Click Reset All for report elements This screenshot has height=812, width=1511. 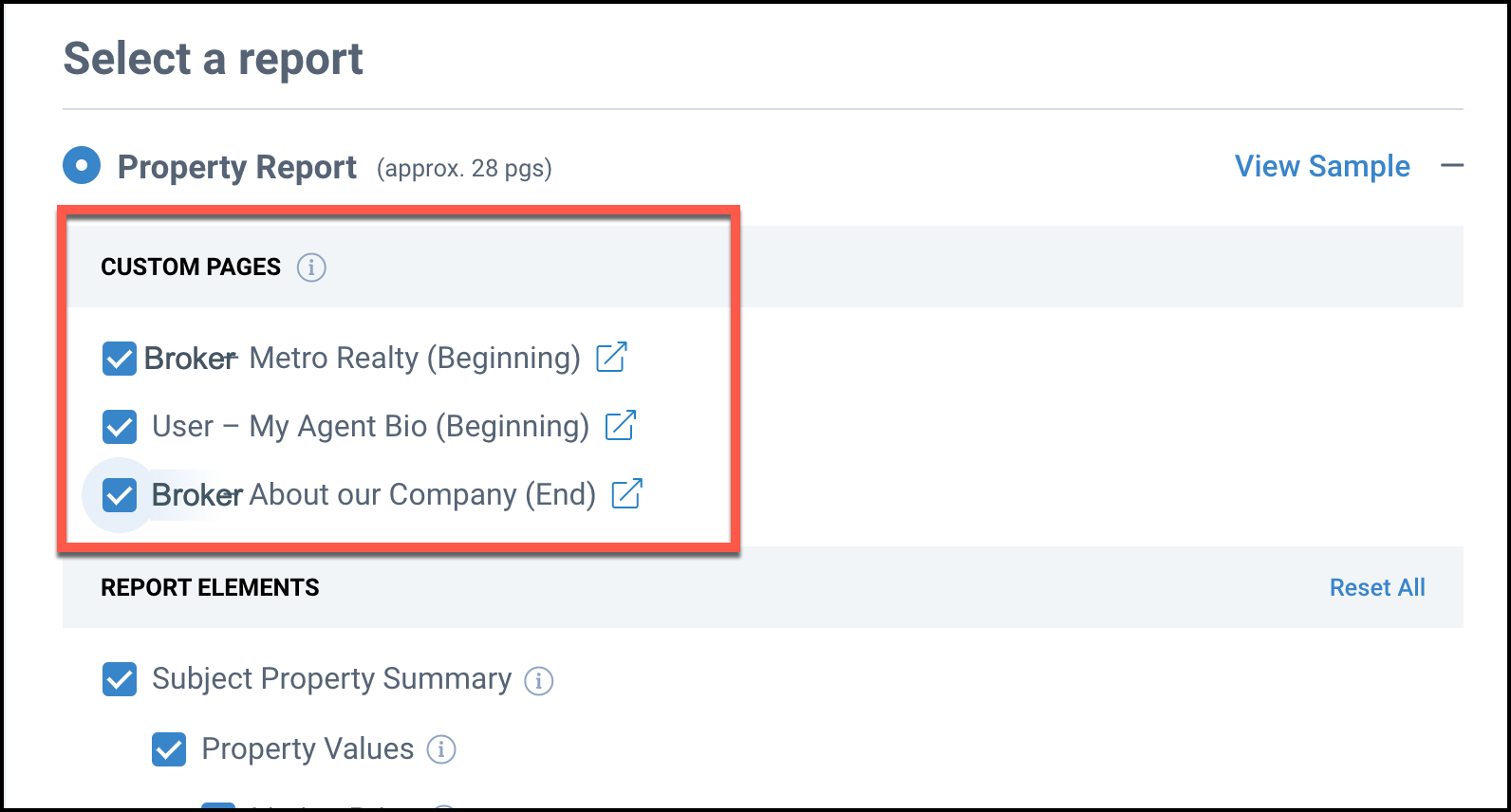[x=1376, y=587]
